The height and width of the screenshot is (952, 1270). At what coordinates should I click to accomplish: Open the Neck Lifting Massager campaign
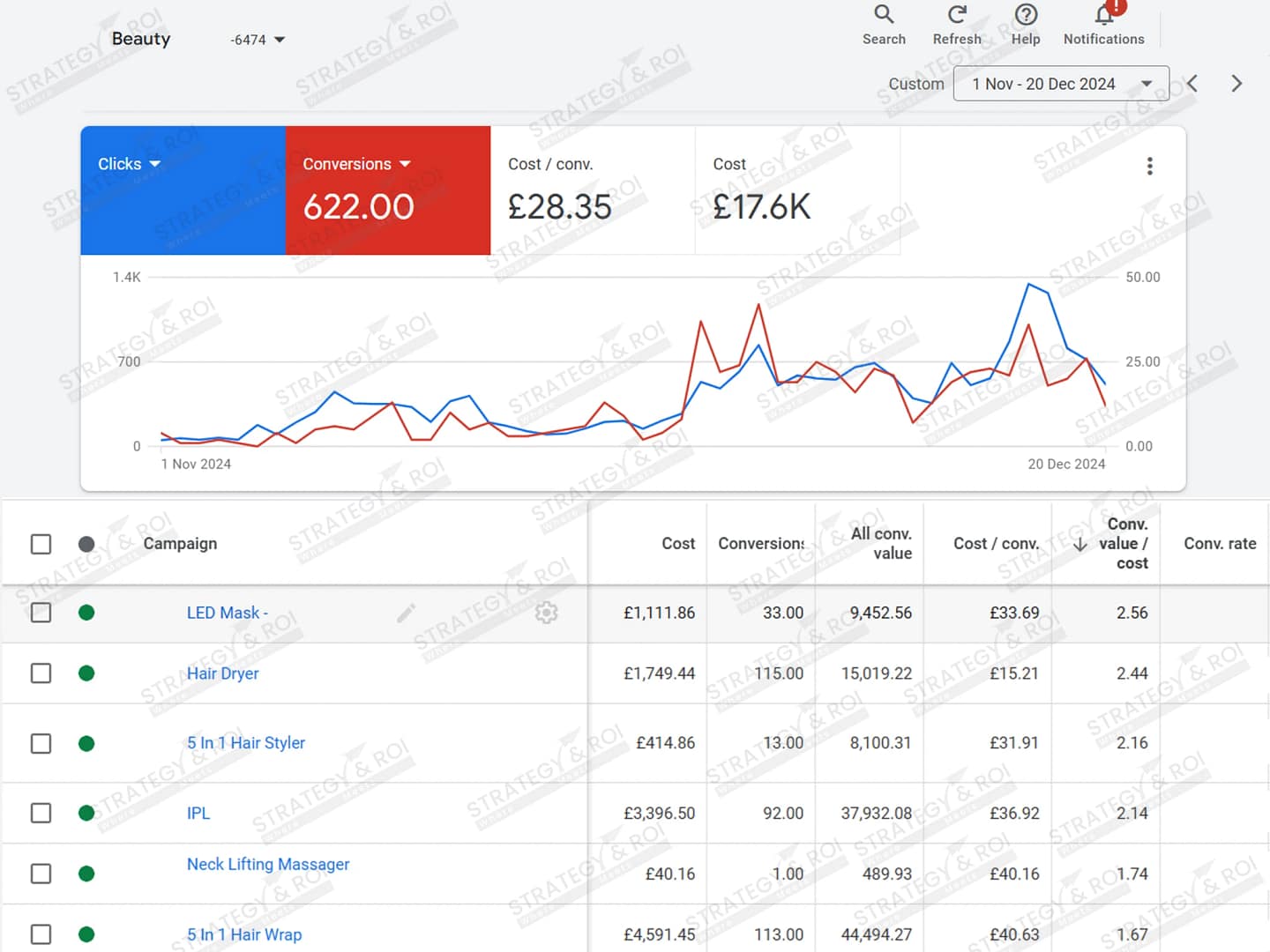pyautogui.click(x=268, y=865)
